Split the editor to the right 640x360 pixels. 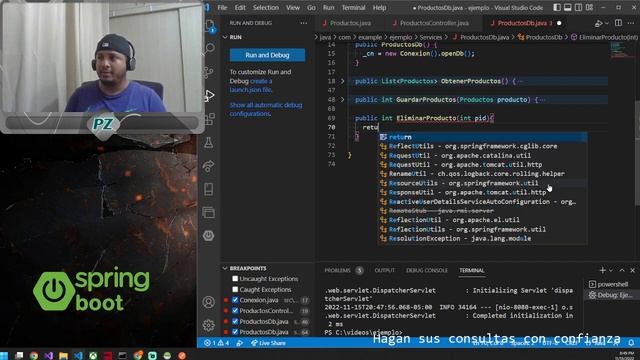[x=618, y=23]
